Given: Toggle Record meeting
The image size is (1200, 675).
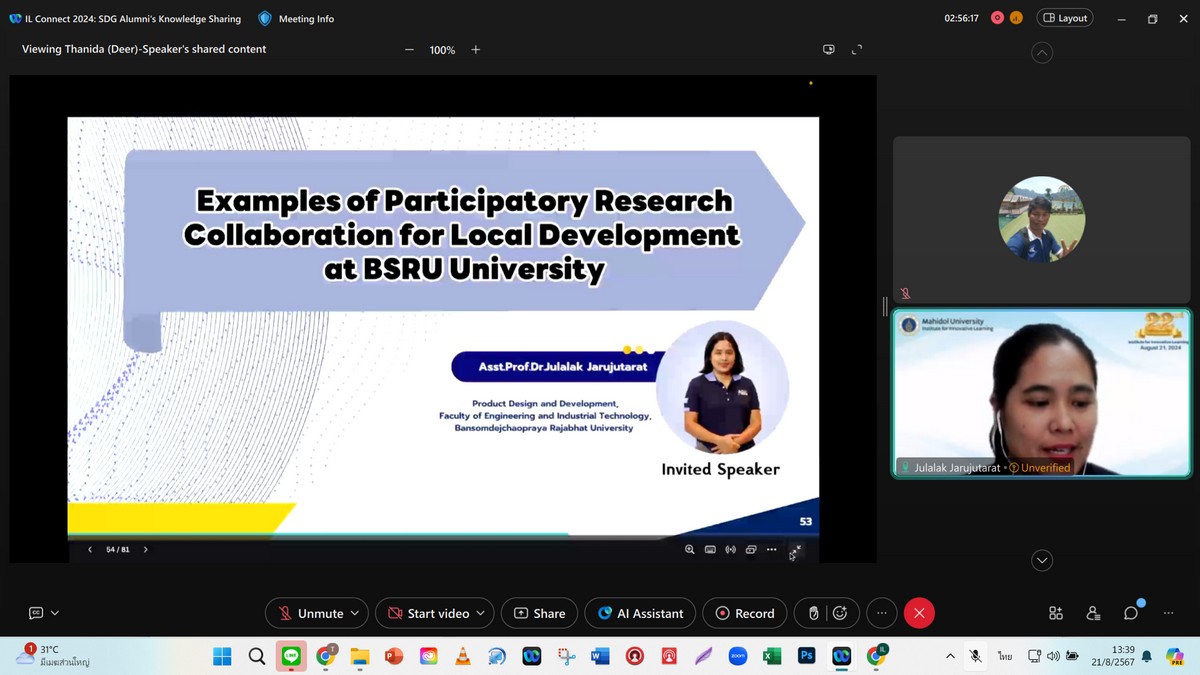Looking at the screenshot, I should [x=745, y=613].
